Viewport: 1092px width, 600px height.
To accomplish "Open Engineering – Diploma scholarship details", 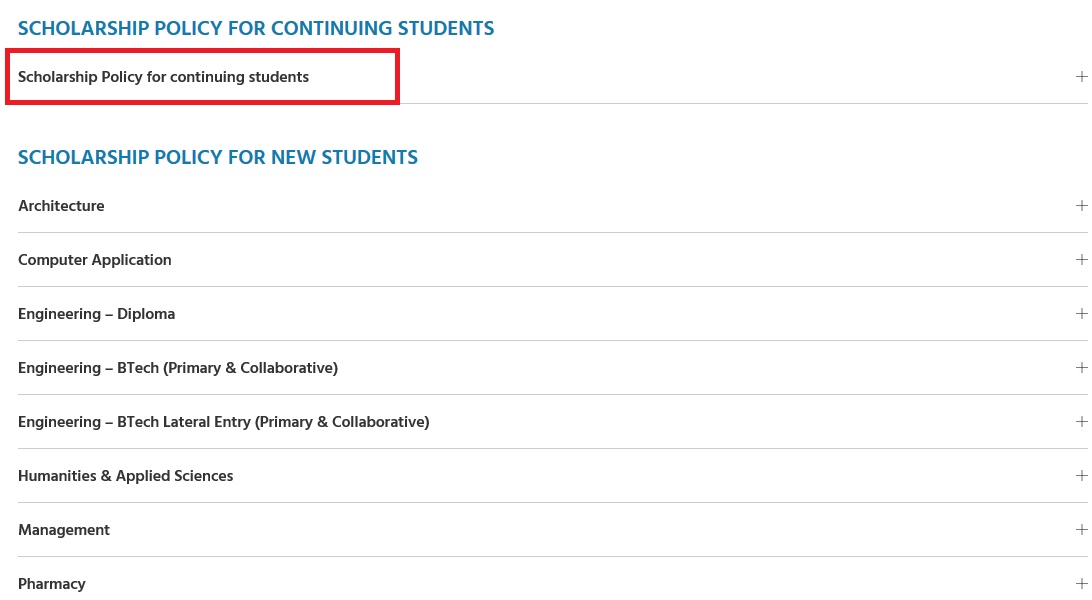I will click(x=97, y=314).
